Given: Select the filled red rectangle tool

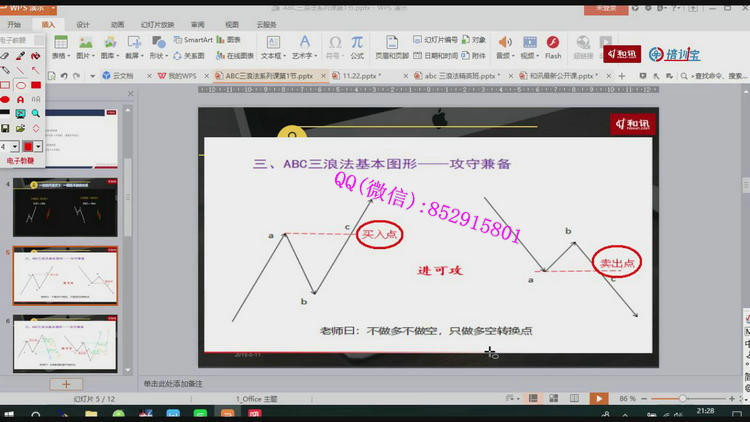Looking at the screenshot, I should pyautogui.click(x=35, y=85).
